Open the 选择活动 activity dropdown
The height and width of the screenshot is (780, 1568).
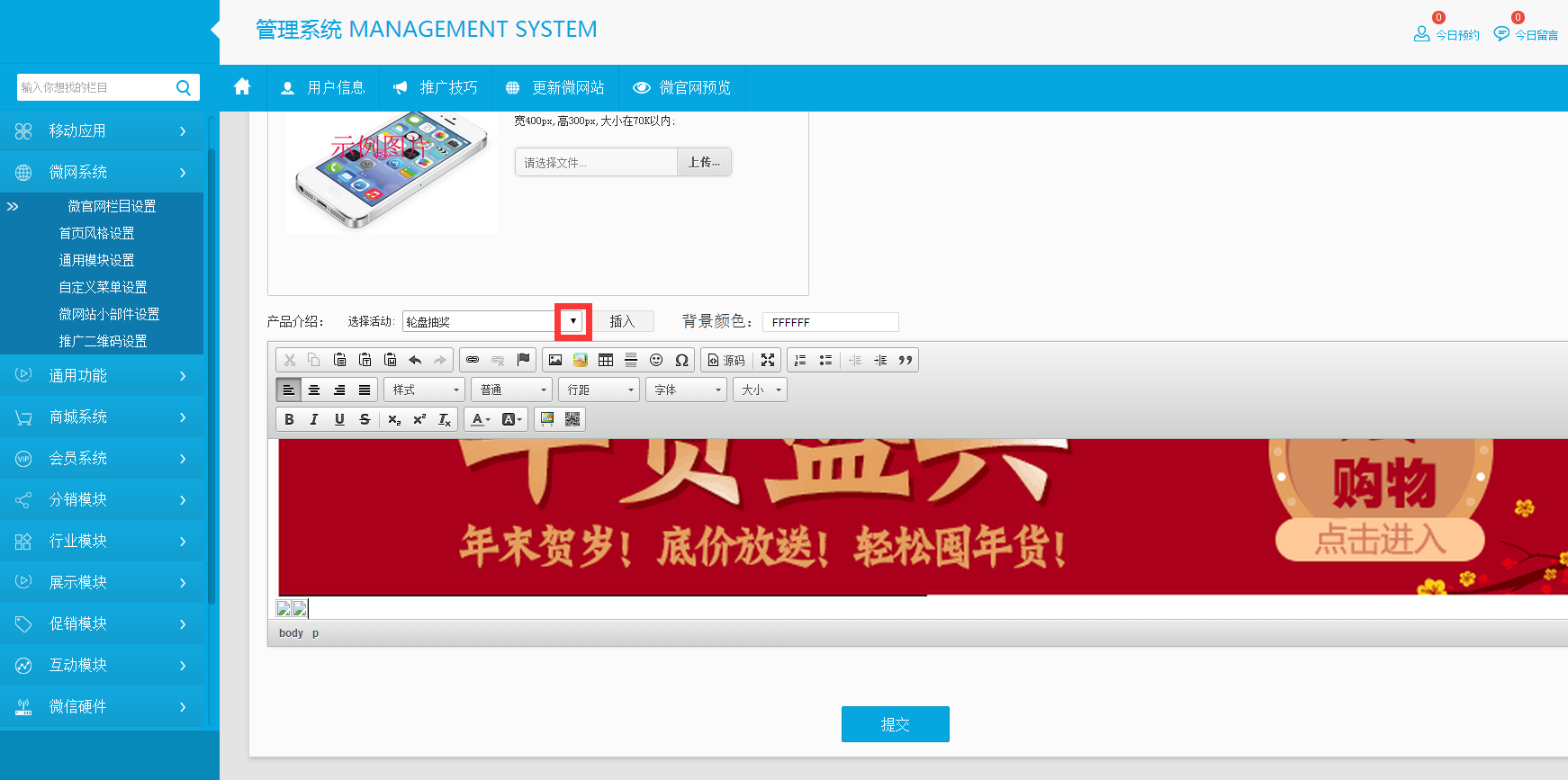(x=572, y=321)
